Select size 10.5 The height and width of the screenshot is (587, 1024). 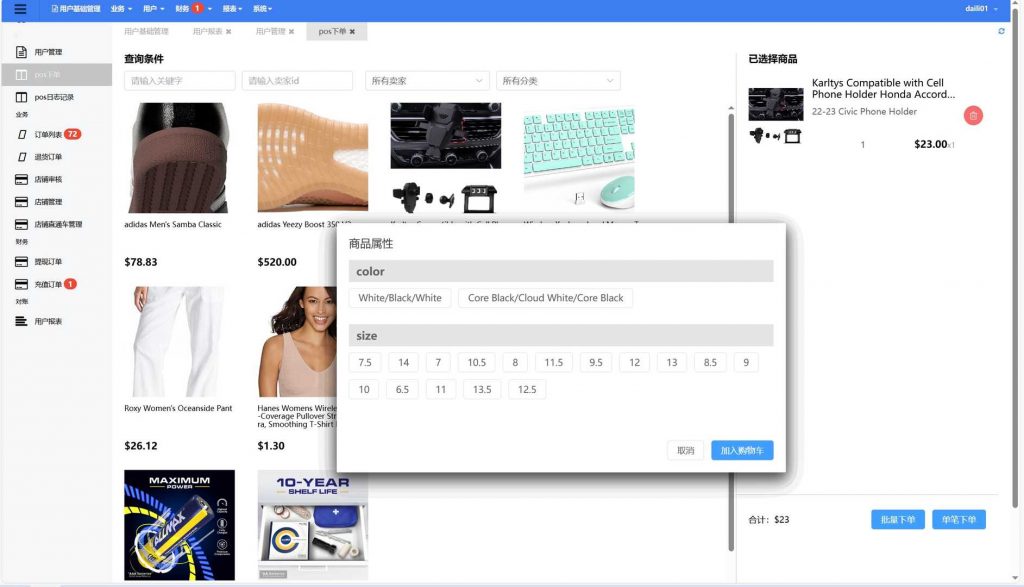click(476, 363)
